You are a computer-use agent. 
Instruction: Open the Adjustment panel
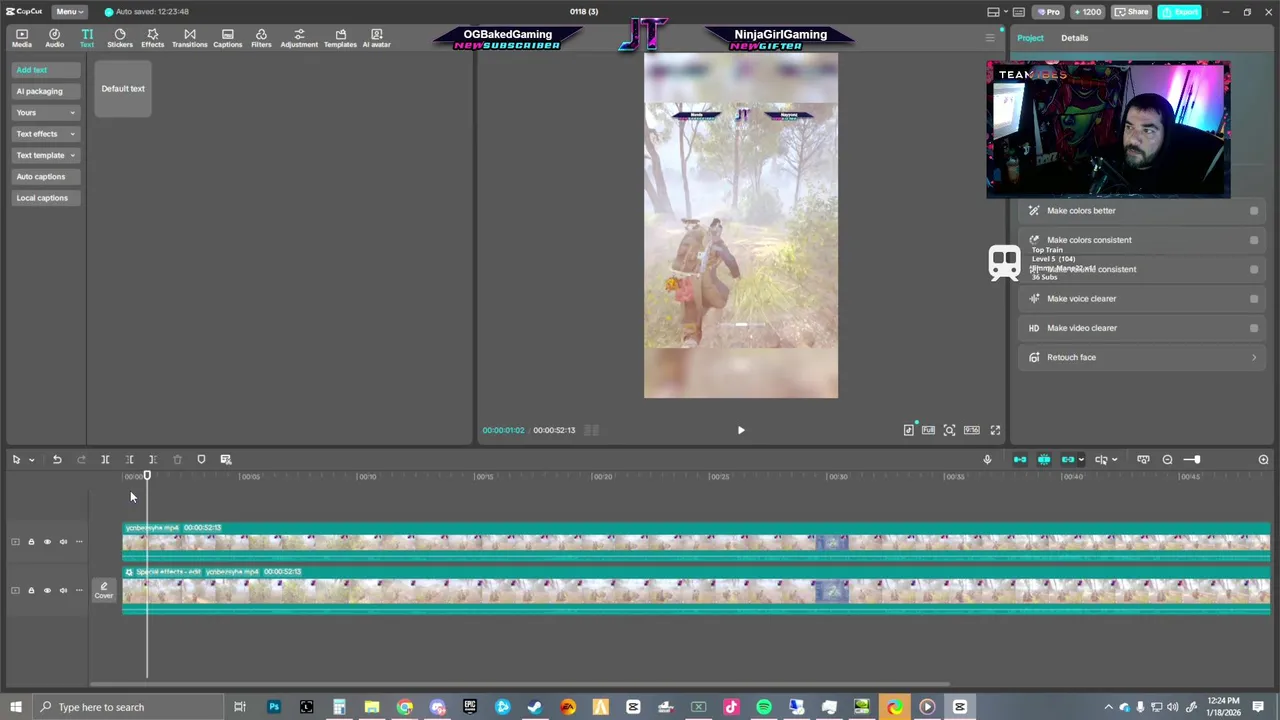(299, 38)
